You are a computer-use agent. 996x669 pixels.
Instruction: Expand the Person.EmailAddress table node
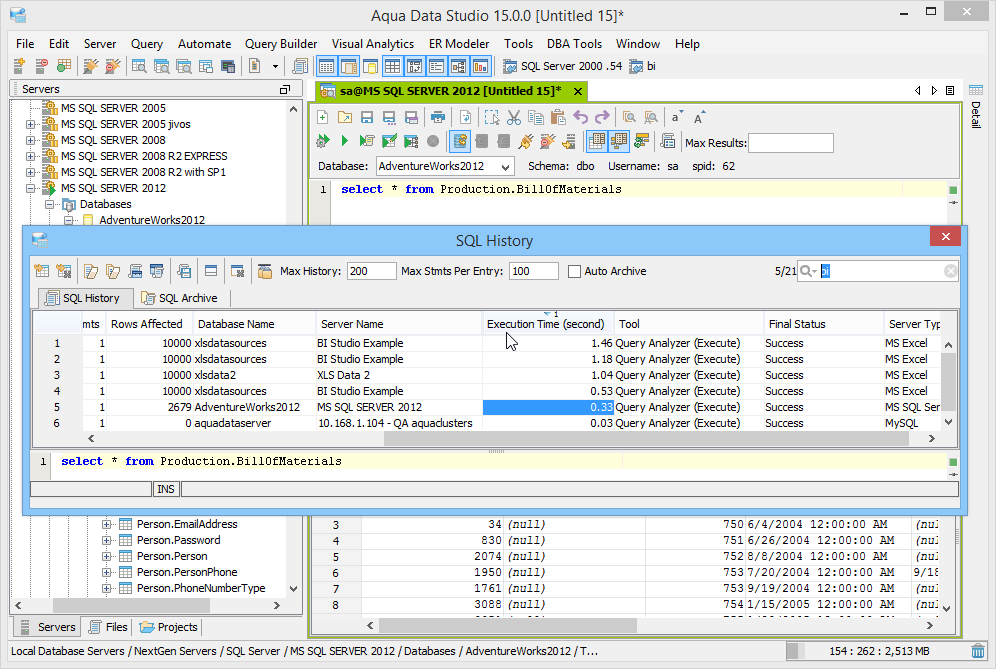point(107,523)
